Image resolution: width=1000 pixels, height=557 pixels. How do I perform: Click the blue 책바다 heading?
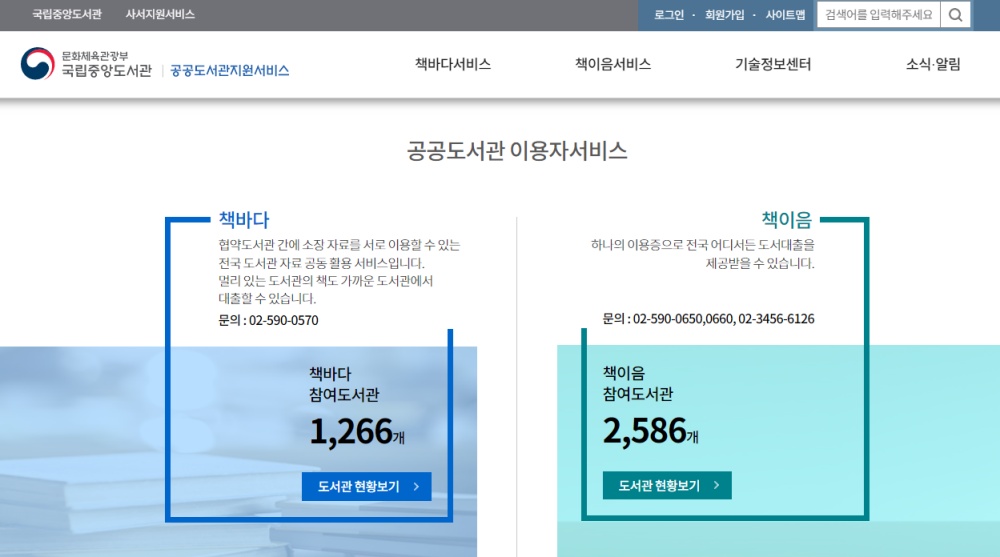click(x=244, y=220)
